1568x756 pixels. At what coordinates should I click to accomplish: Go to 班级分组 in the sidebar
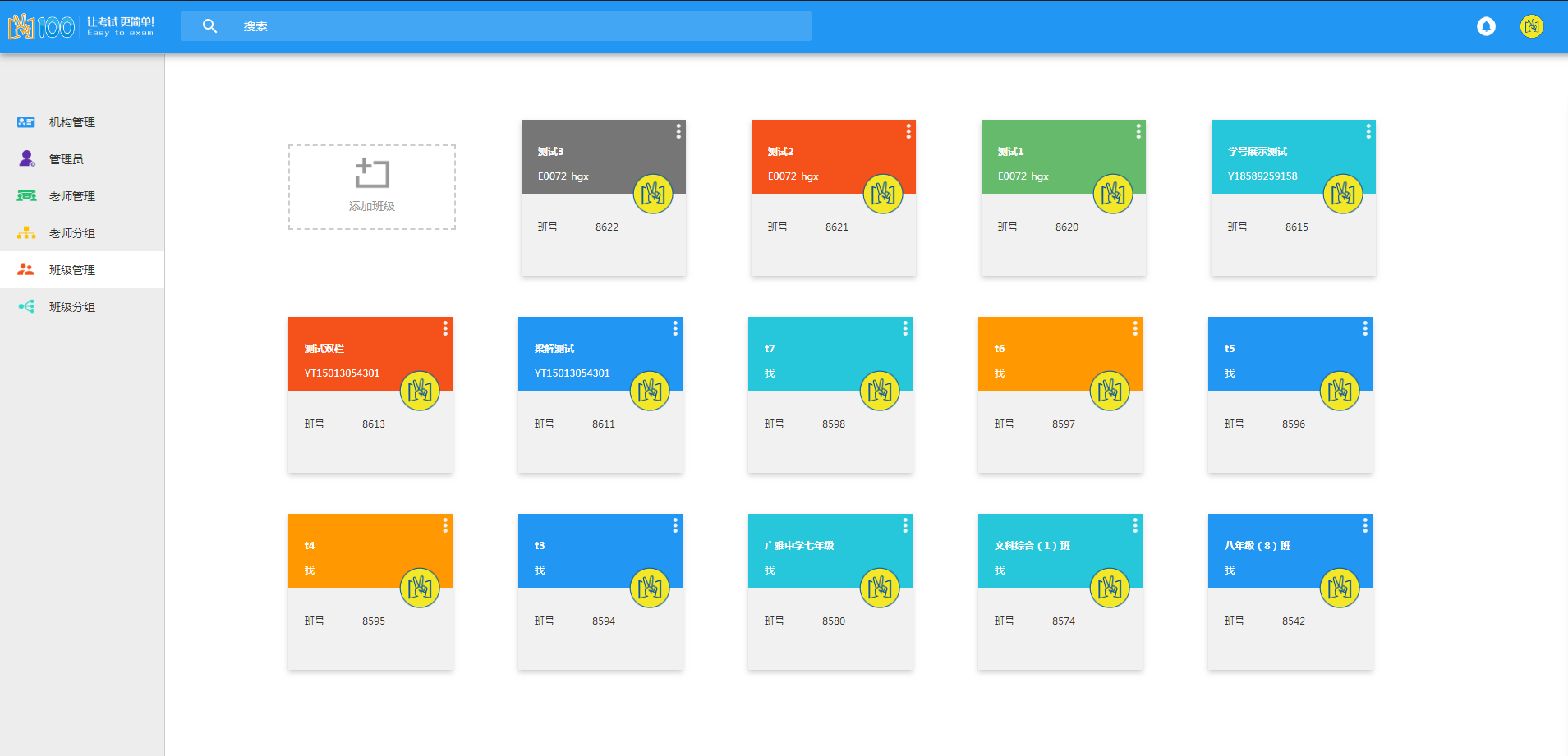point(72,307)
